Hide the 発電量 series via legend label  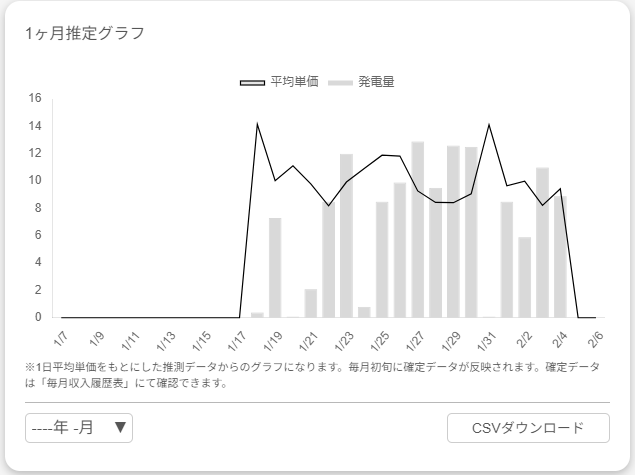tap(376, 82)
